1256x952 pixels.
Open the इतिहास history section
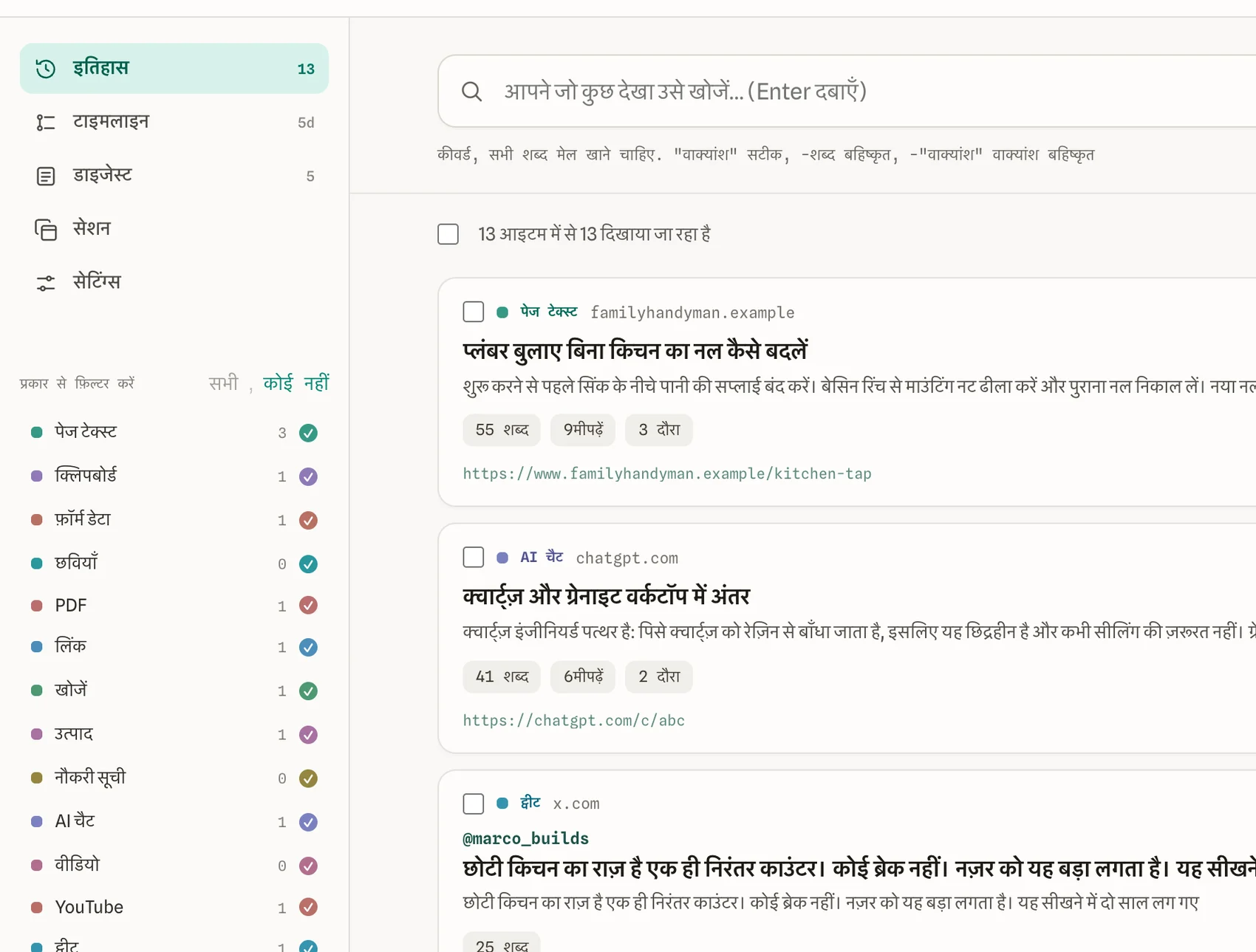(x=174, y=68)
